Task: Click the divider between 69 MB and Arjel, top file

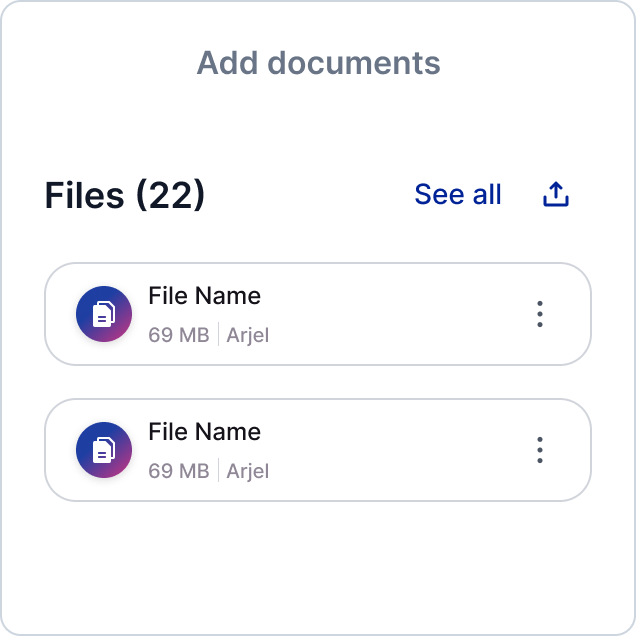Action: point(218,335)
